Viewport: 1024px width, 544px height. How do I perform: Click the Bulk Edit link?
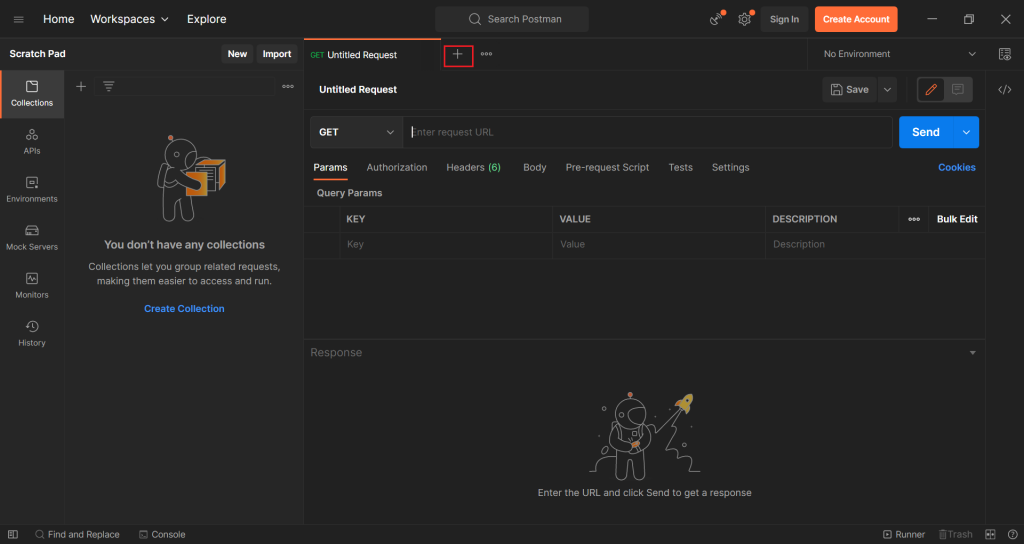click(957, 219)
